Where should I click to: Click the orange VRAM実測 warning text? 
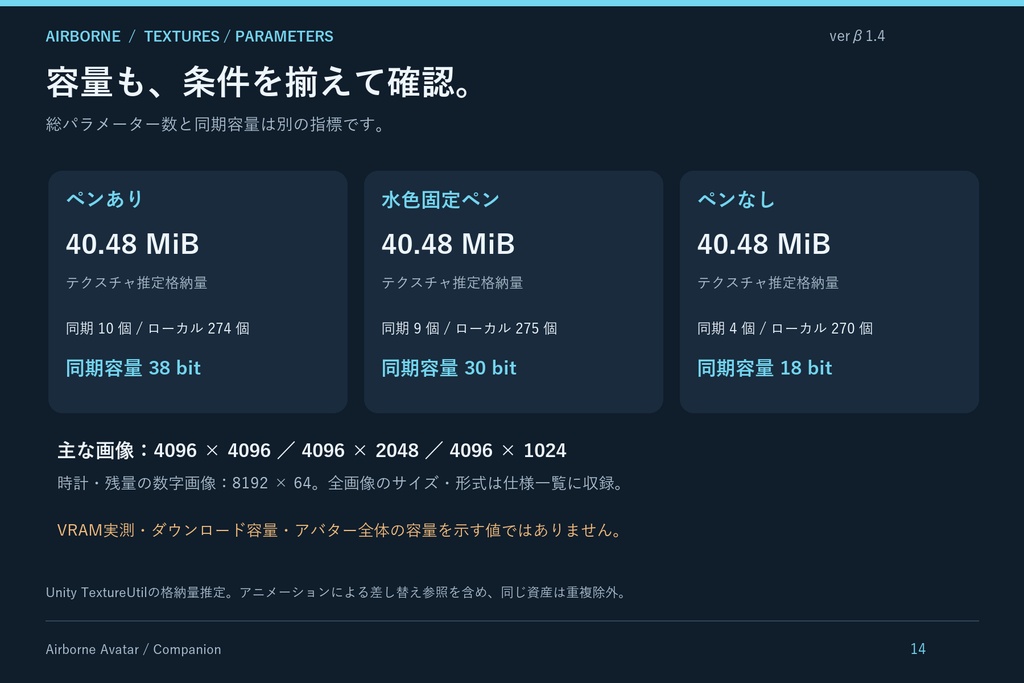pyautogui.click(x=339, y=530)
